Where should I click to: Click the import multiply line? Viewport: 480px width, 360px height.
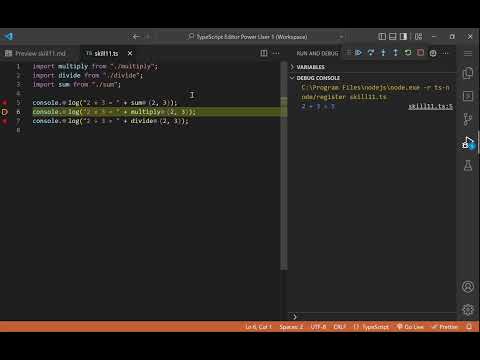click(x=95, y=66)
